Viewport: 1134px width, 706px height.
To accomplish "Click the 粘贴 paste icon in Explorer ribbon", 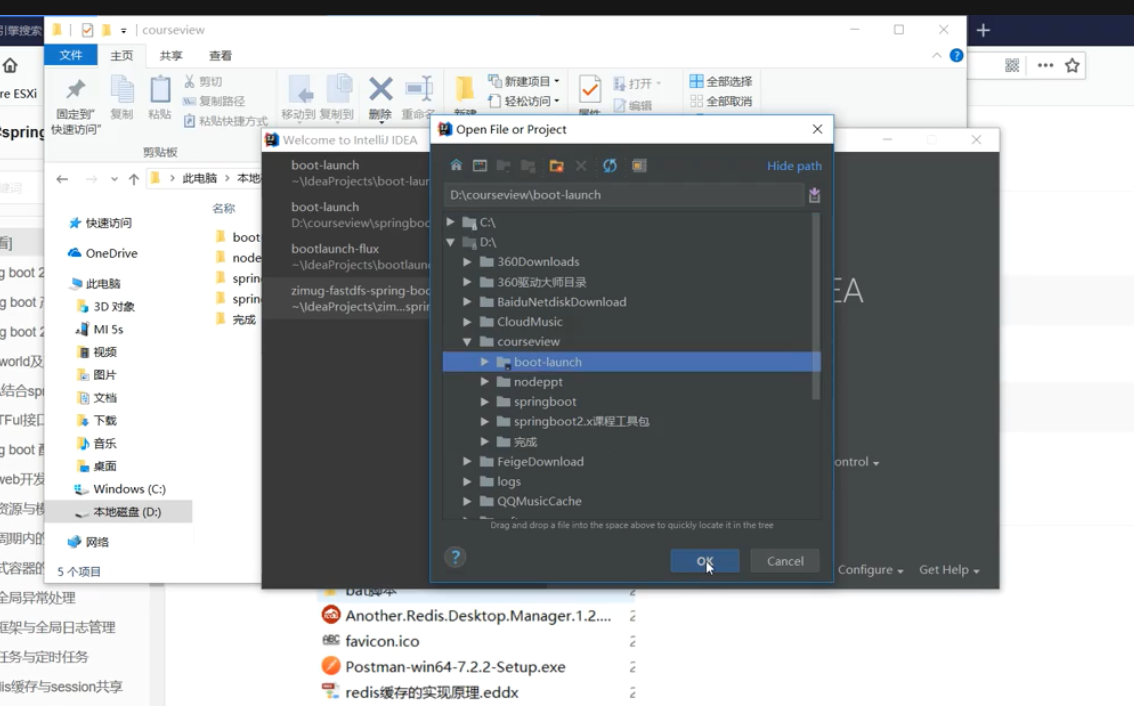I will coord(159,98).
